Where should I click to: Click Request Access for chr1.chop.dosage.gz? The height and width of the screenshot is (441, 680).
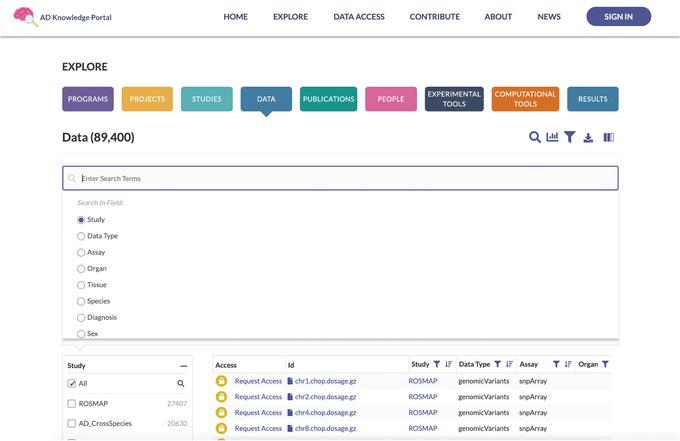[x=258, y=381]
